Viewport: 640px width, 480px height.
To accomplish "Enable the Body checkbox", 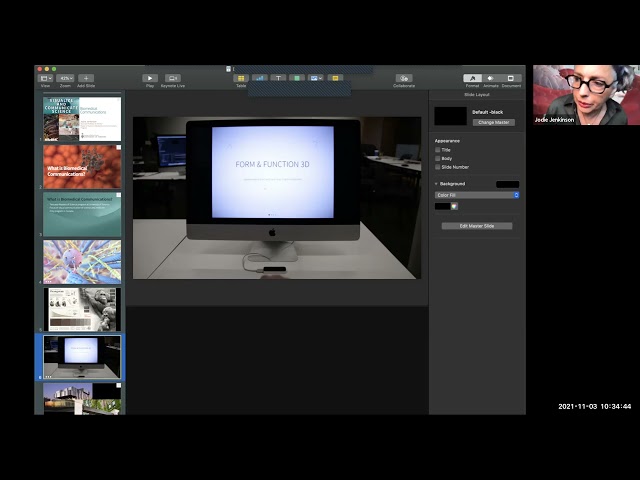I will [x=438, y=158].
